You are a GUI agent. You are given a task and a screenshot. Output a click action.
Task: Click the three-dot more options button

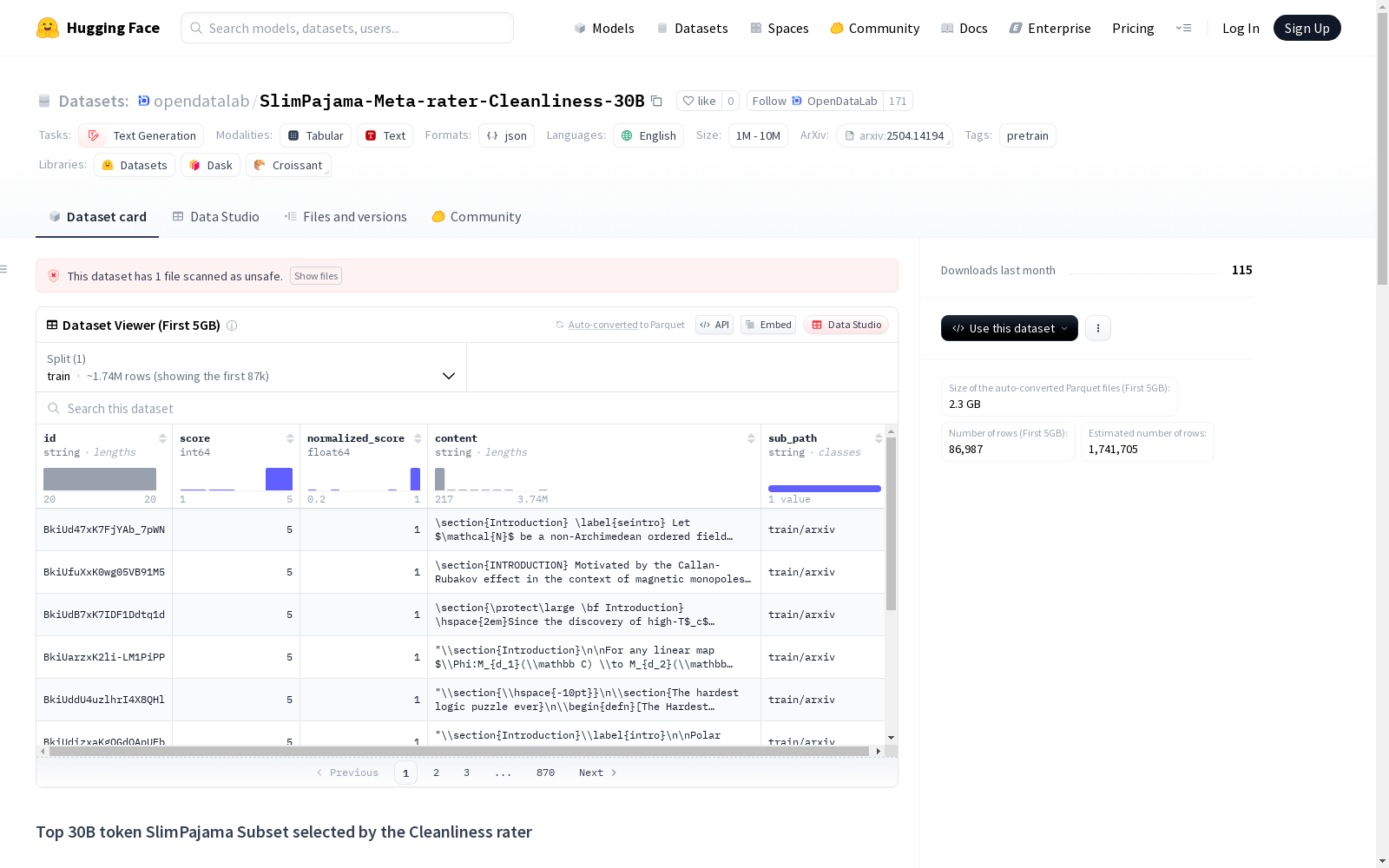coord(1098,328)
